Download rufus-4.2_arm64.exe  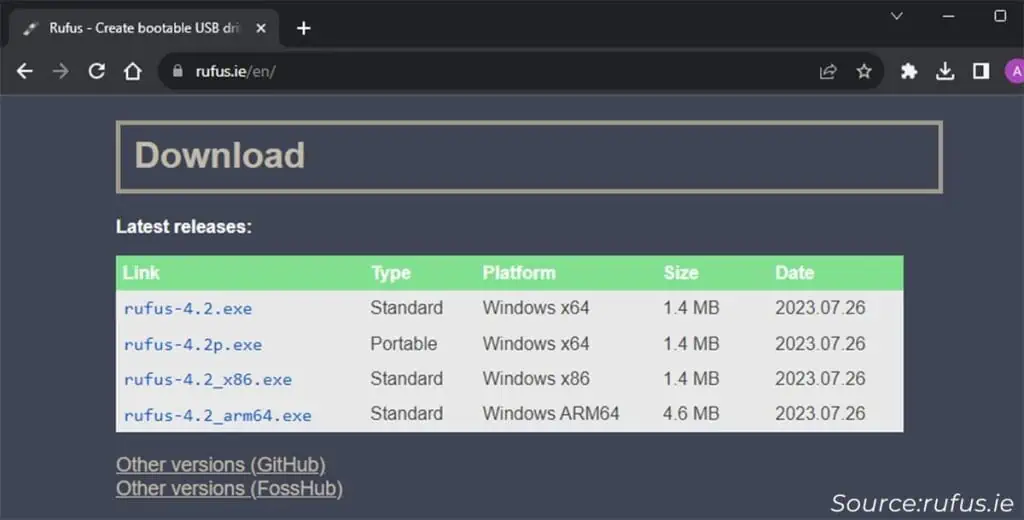[217, 415]
